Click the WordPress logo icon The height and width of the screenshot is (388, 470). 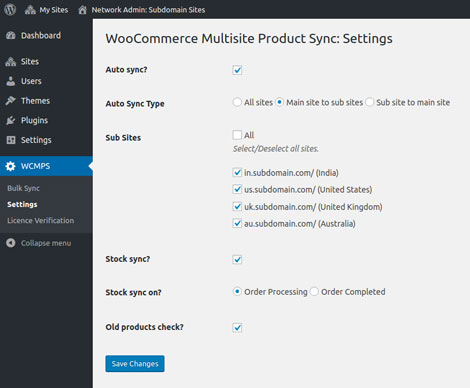tap(10, 9)
